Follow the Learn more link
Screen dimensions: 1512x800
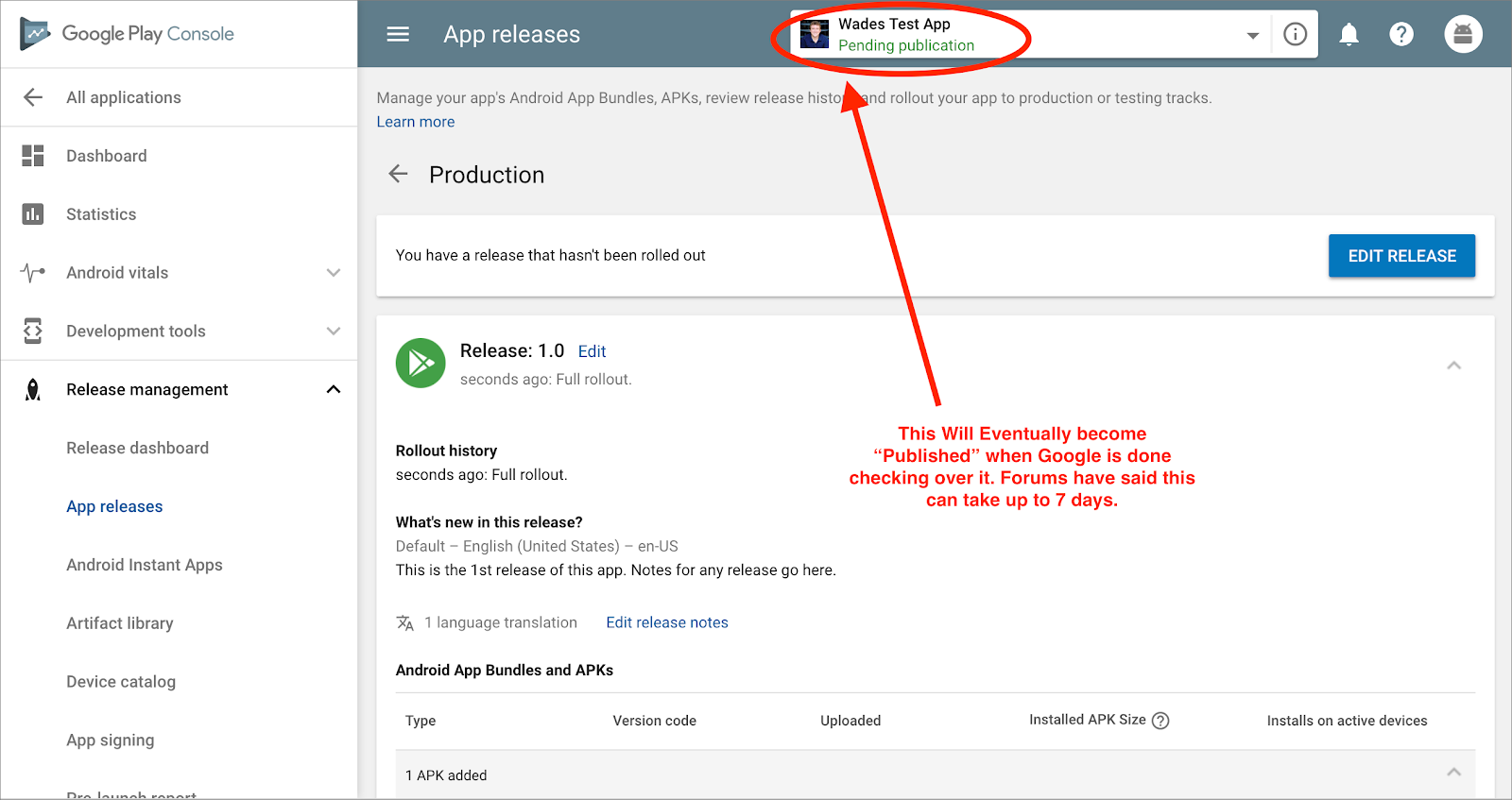click(x=416, y=122)
